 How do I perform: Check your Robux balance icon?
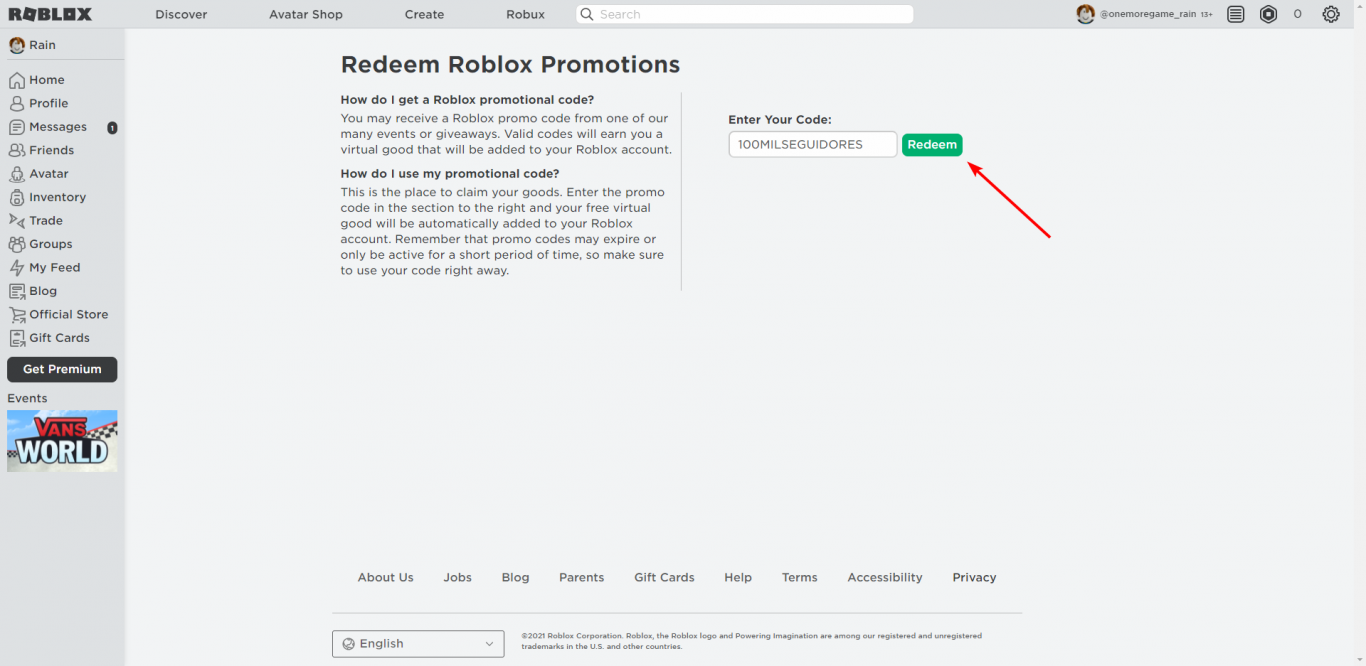pos(1268,14)
